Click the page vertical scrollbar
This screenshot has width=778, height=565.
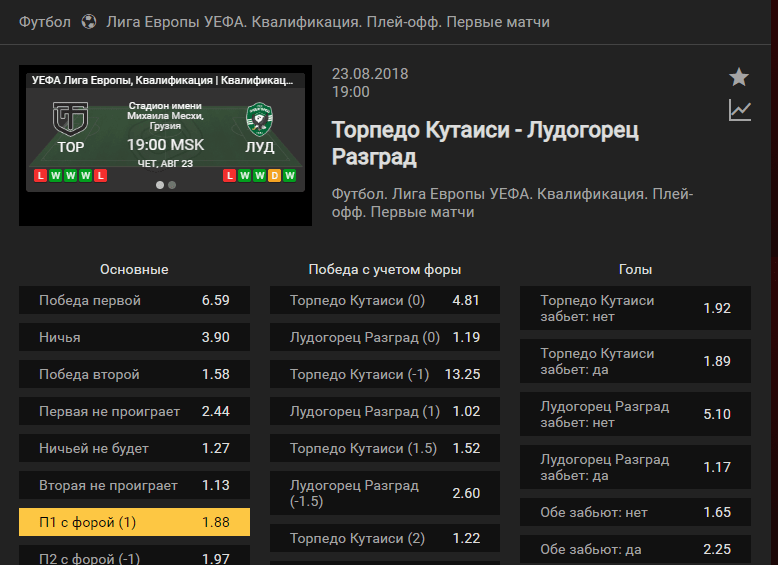(775, 282)
